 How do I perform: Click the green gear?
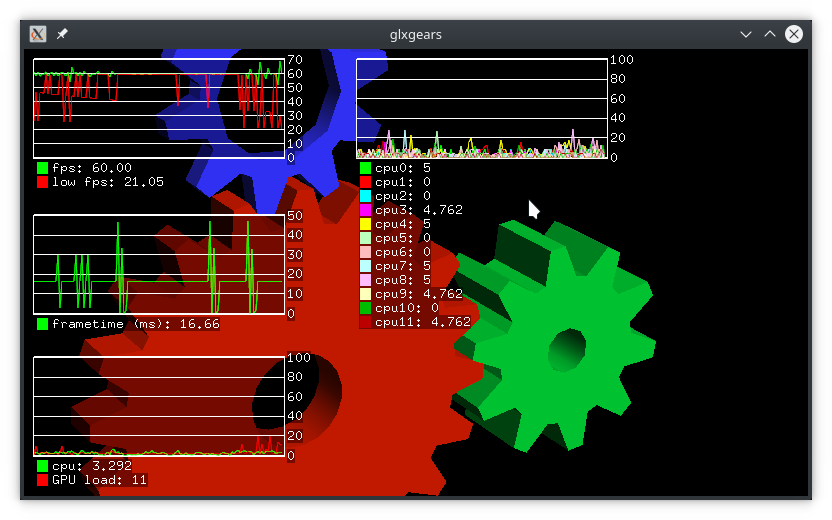pos(557,335)
